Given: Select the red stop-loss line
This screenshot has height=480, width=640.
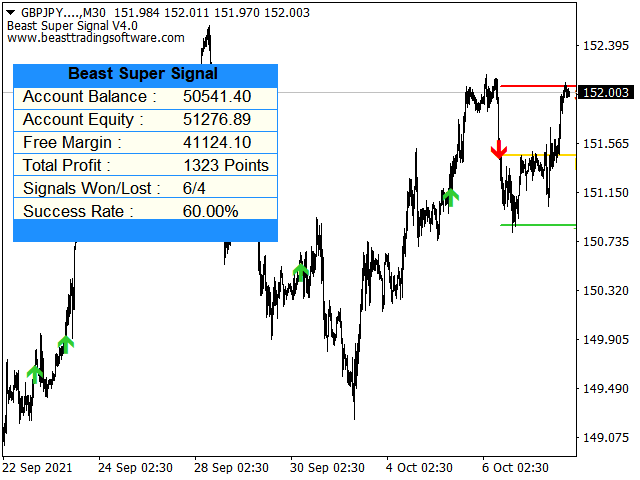Looking at the screenshot, I should pos(538,86).
